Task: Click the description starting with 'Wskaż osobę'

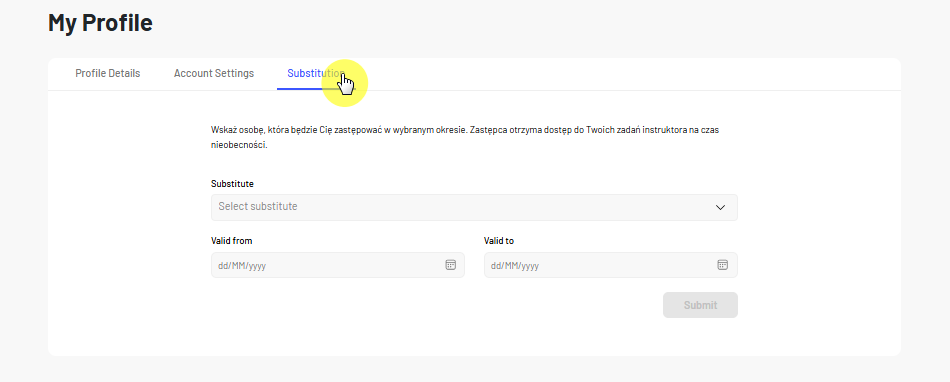Action: (x=465, y=137)
